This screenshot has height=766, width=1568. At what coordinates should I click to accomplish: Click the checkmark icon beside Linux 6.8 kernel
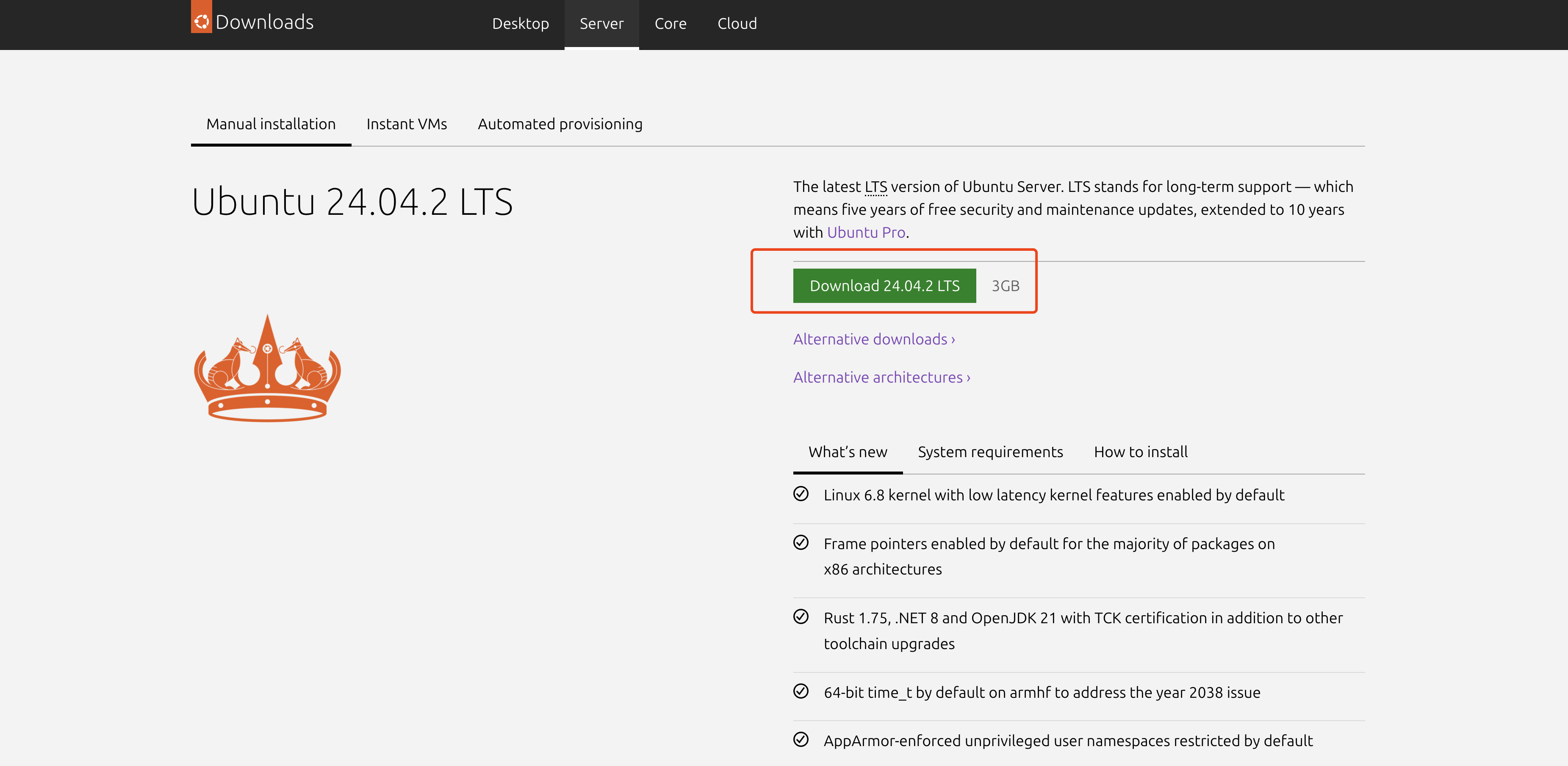click(x=801, y=494)
